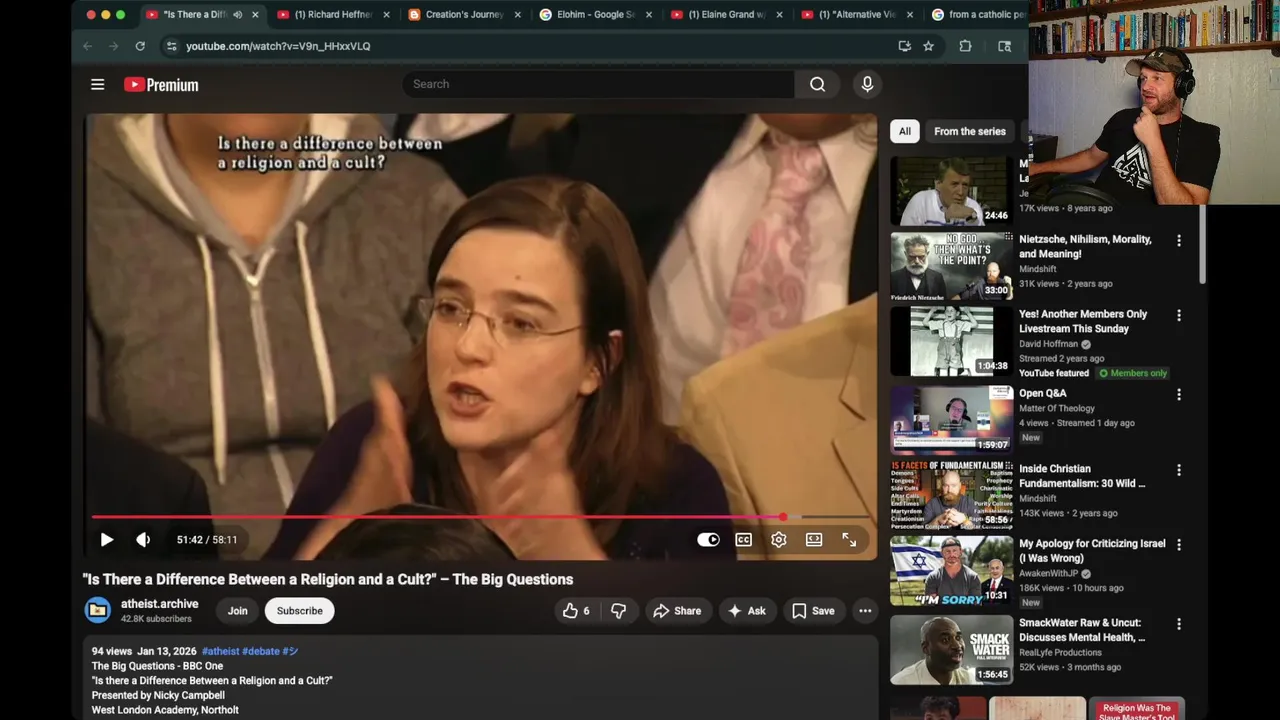The height and width of the screenshot is (720, 1280).
Task: Open the Ask AI button
Action: [747, 611]
